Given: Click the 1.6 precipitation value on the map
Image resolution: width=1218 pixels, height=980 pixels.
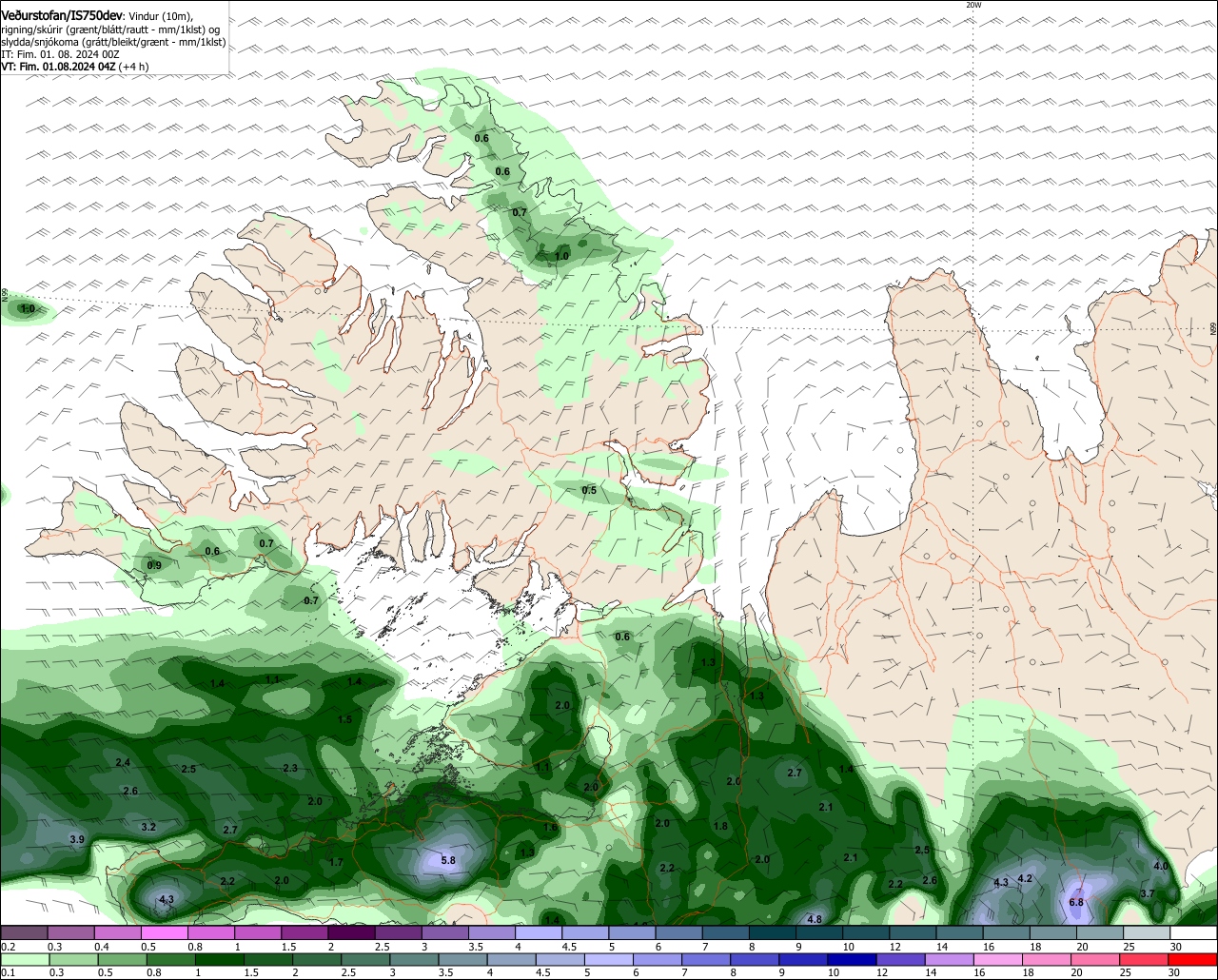Looking at the screenshot, I should tap(550, 828).
